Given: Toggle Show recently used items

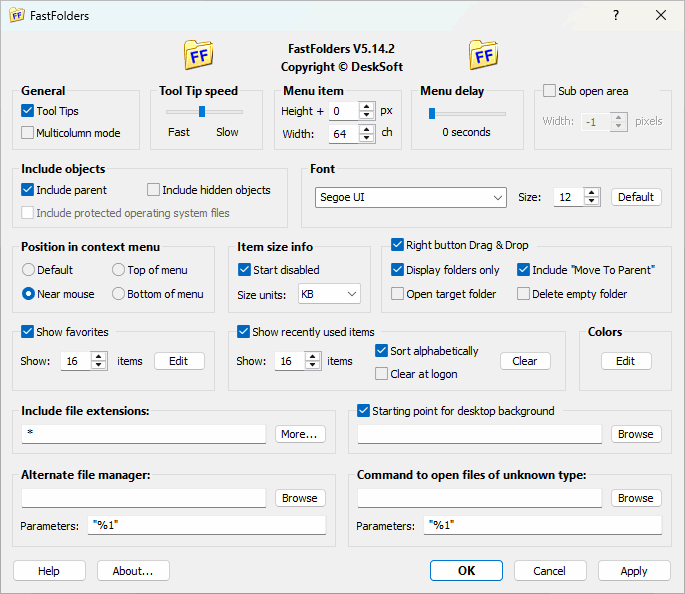Looking at the screenshot, I should (x=243, y=332).
